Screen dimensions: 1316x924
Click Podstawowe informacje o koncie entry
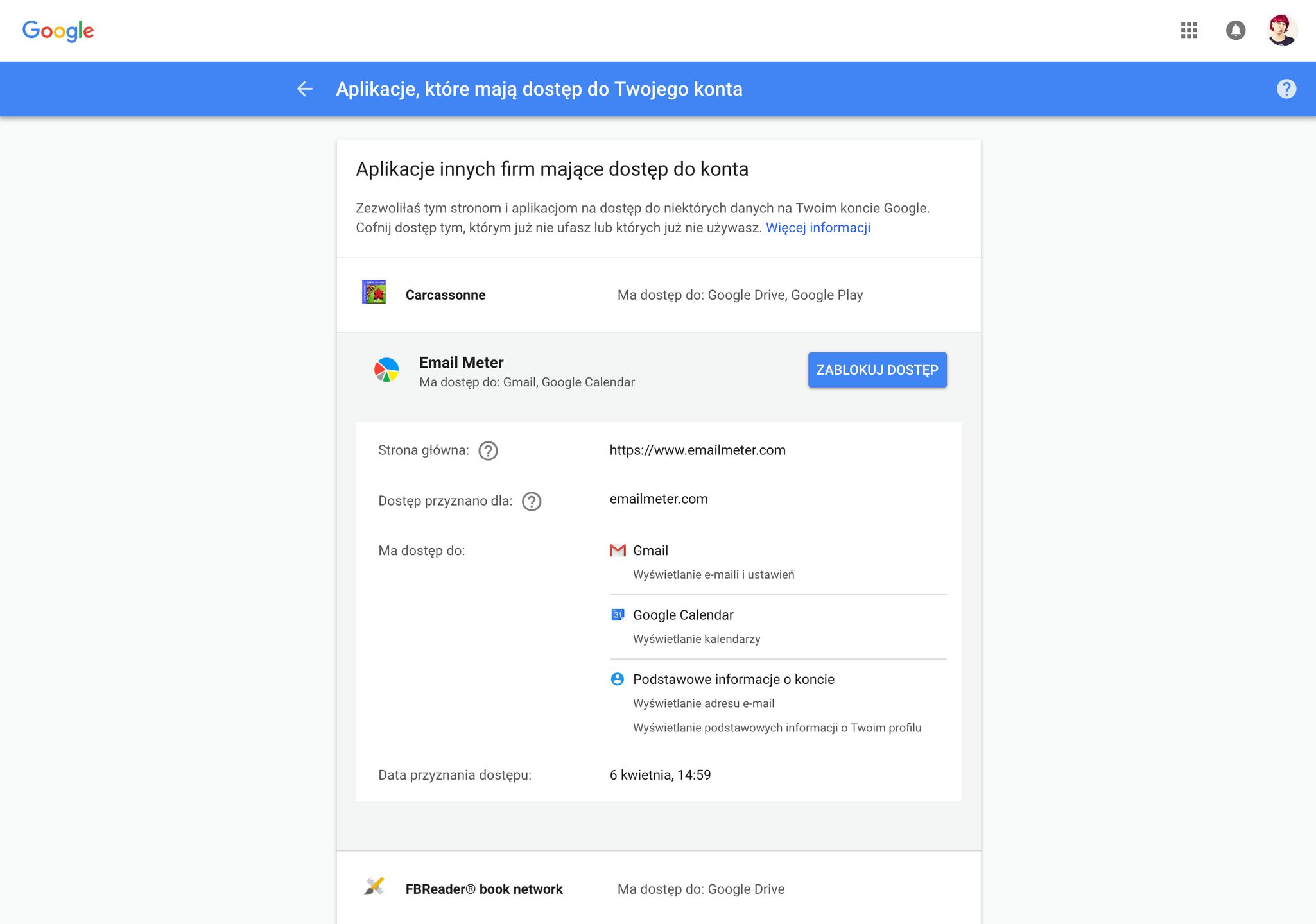pos(733,680)
